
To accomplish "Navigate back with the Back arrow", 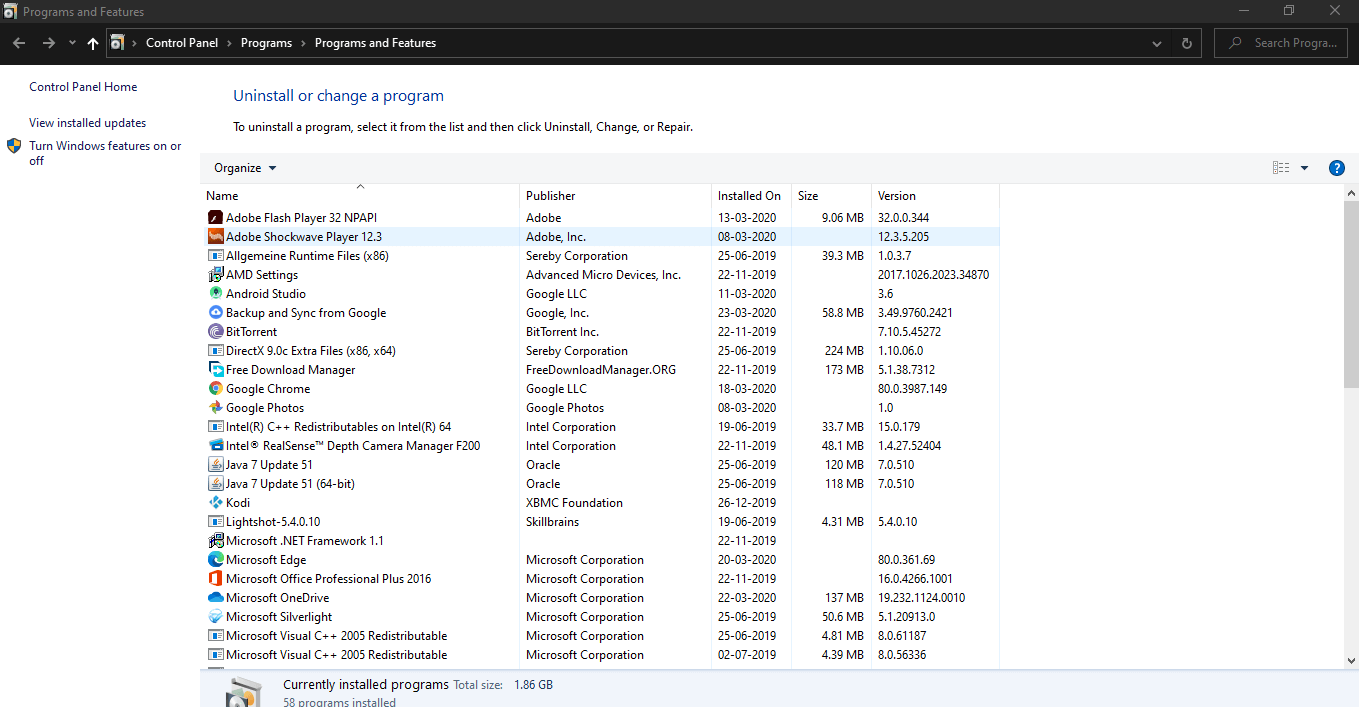I will [x=19, y=43].
